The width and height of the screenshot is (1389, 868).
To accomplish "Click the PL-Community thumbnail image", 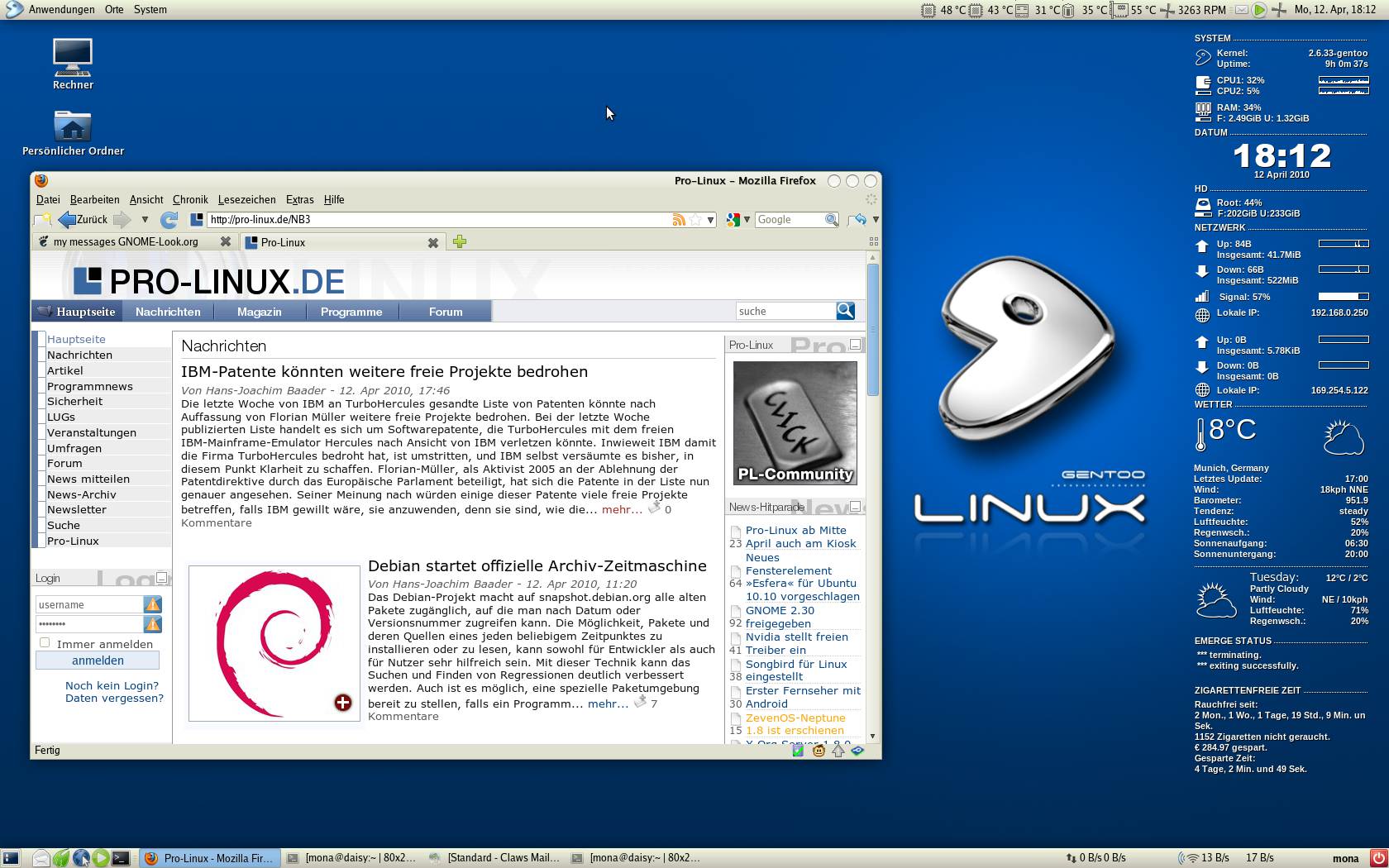I will click(795, 422).
